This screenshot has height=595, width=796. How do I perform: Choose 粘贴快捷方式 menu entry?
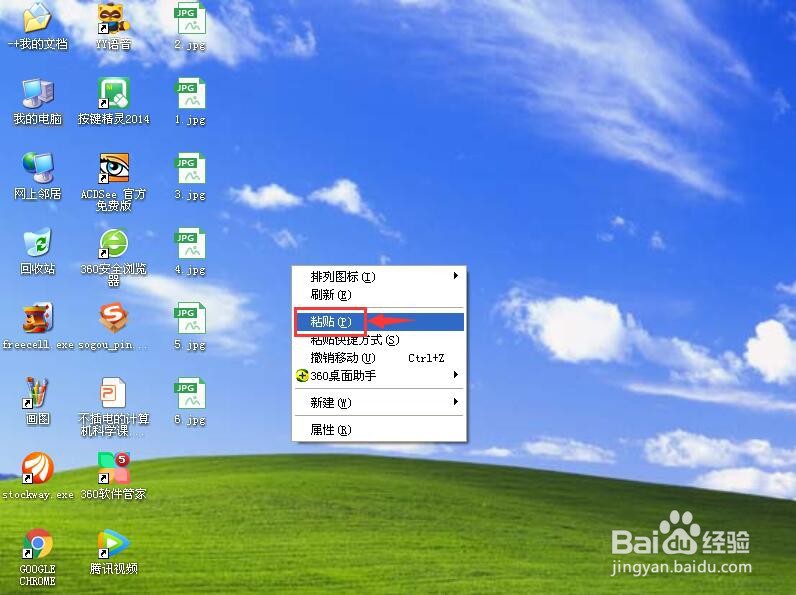tap(379, 340)
